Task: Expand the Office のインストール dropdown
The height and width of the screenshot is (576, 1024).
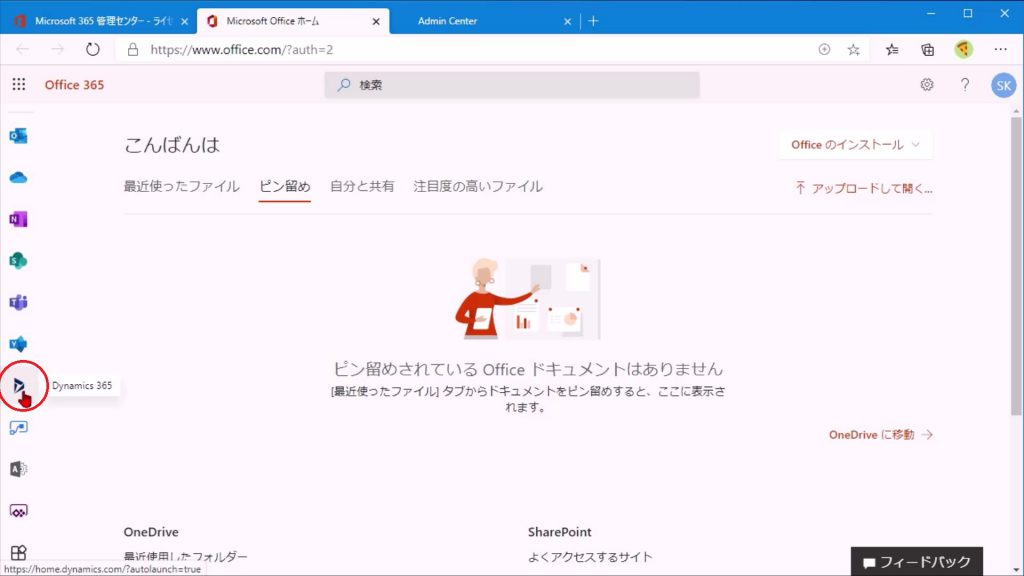Action: (856, 145)
